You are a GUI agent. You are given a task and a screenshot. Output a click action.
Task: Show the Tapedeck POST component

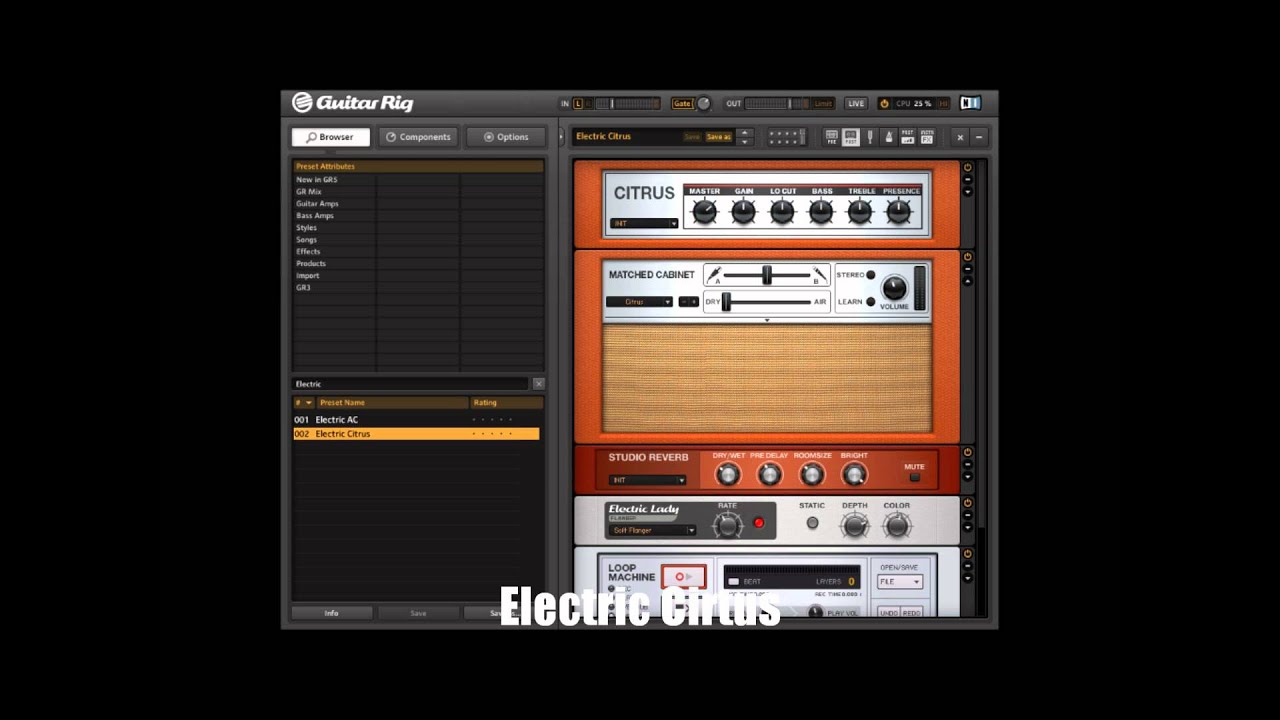(851, 137)
